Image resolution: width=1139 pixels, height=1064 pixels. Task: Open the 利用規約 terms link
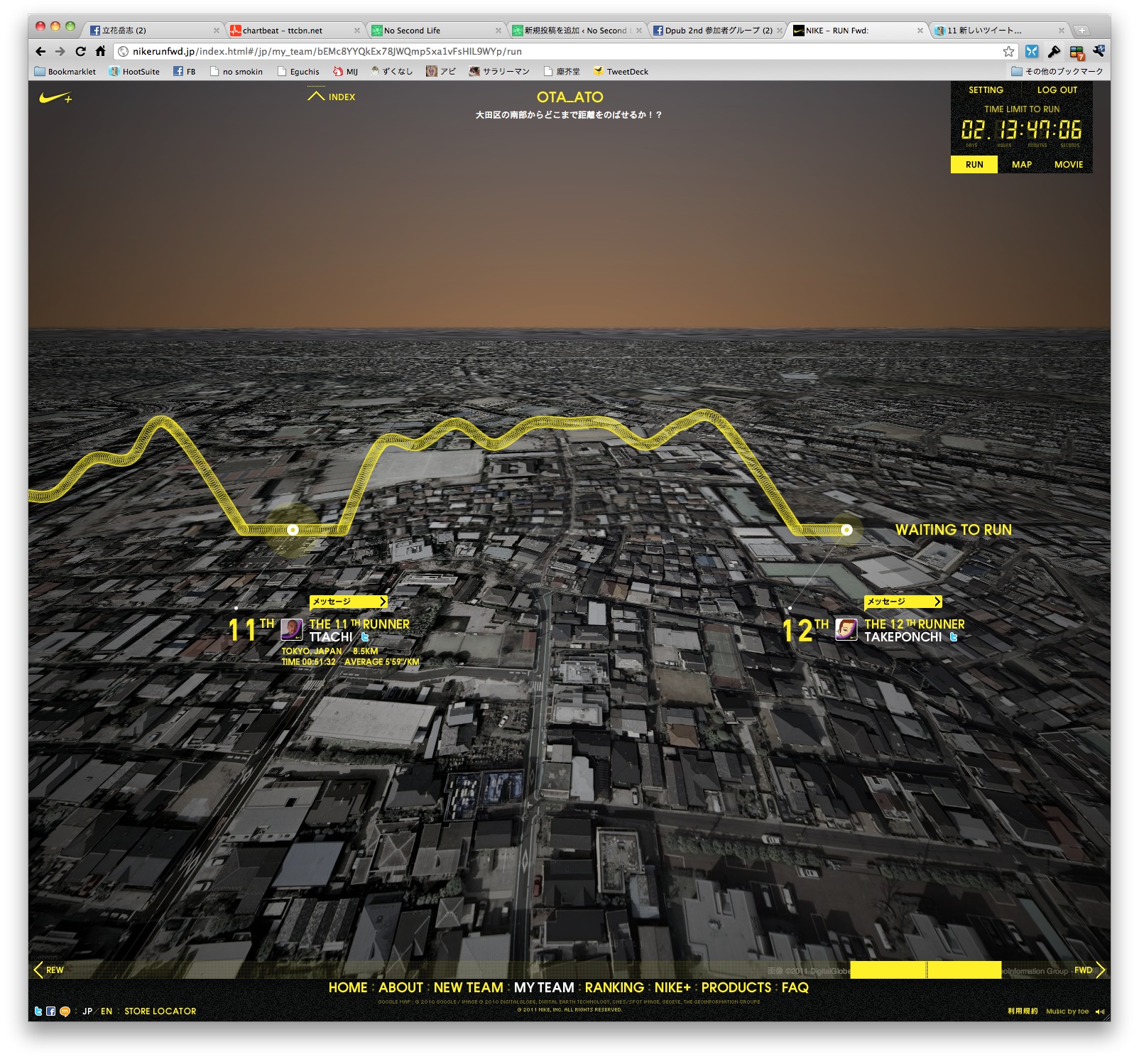(x=1023, y=1011)
